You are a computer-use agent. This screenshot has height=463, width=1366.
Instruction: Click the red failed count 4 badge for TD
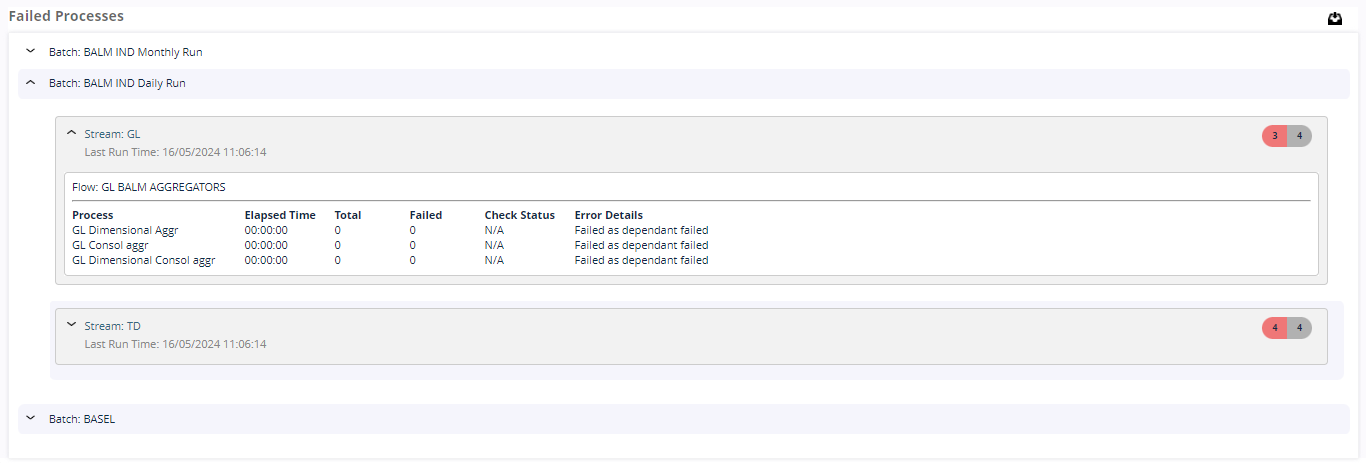(1274, 328)
